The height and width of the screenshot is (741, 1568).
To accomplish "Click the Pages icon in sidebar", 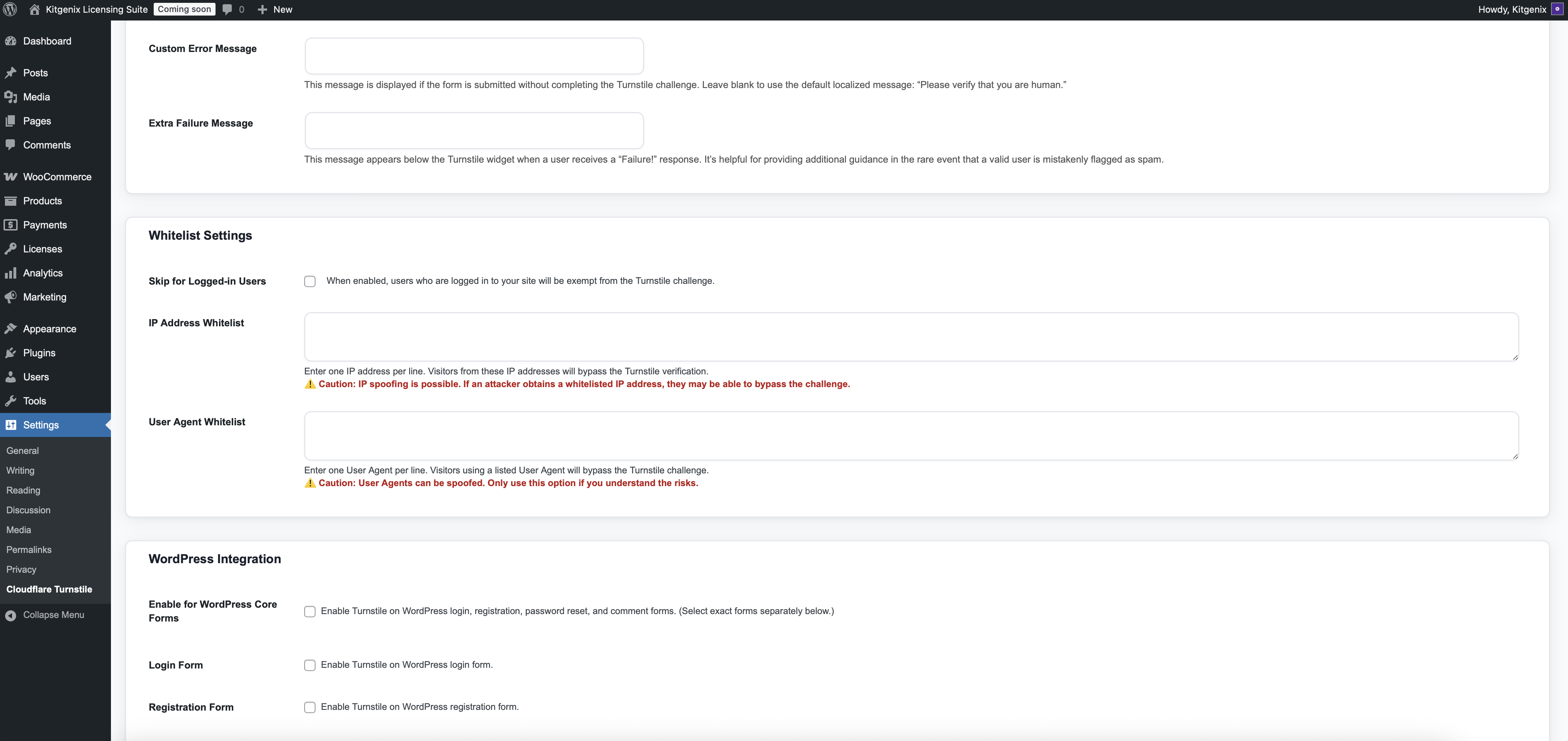I will pos(10,121).
